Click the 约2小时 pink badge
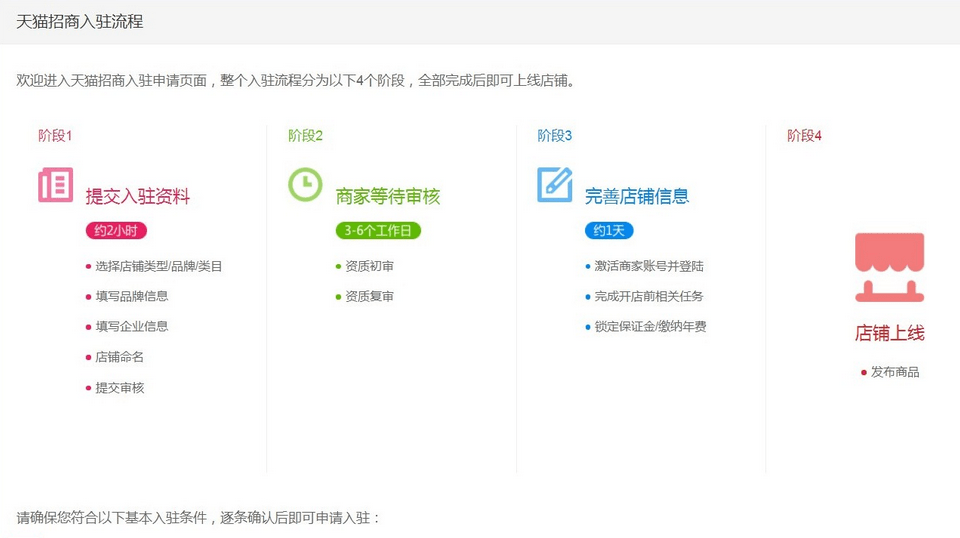The height and width of the screenshot is (538, 960). (116, 231)
